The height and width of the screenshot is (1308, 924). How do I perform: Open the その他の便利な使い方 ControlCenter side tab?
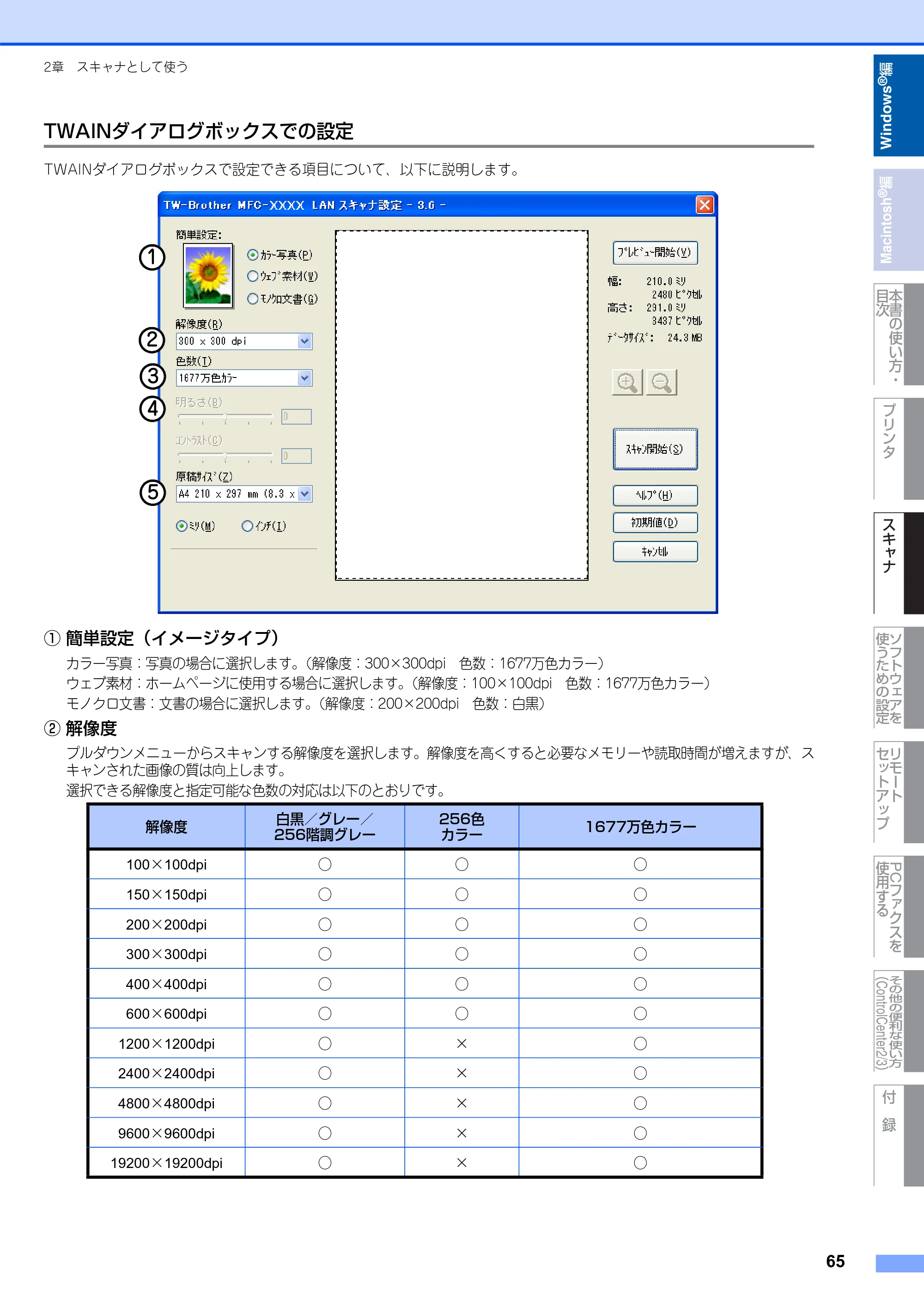pos(899,1021)
